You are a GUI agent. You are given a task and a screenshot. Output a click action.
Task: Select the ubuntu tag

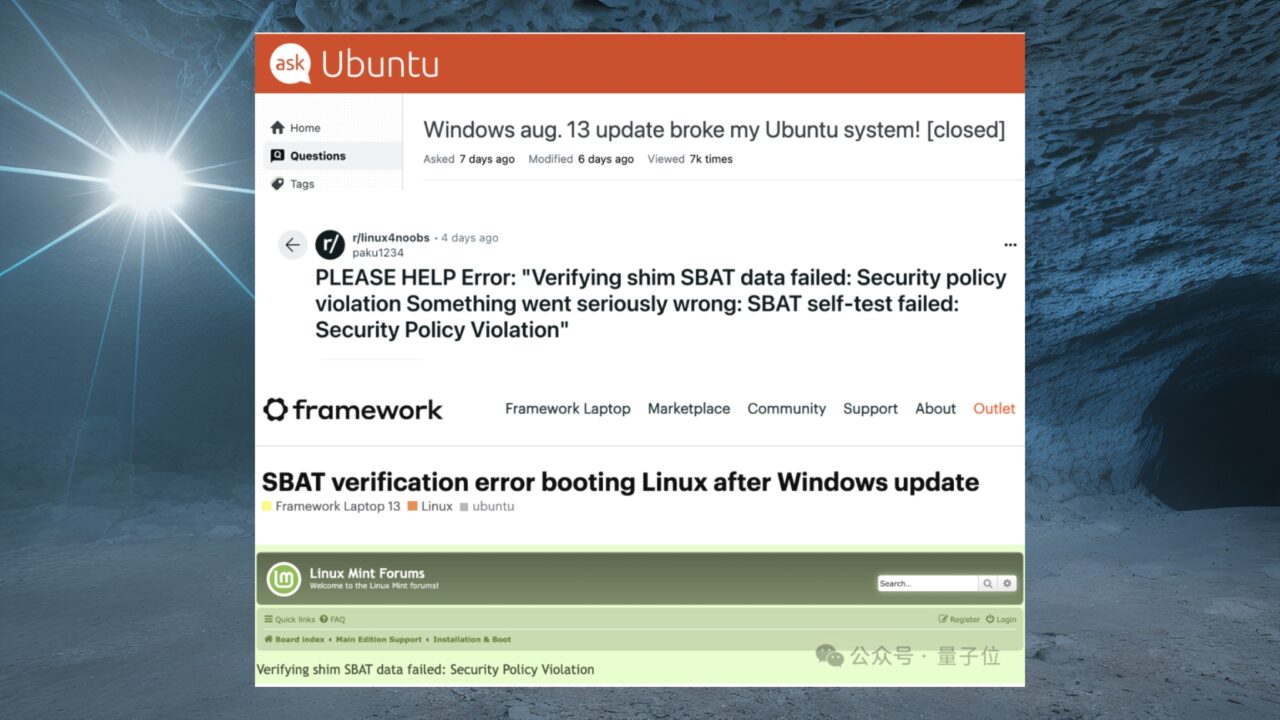point(487,506)
